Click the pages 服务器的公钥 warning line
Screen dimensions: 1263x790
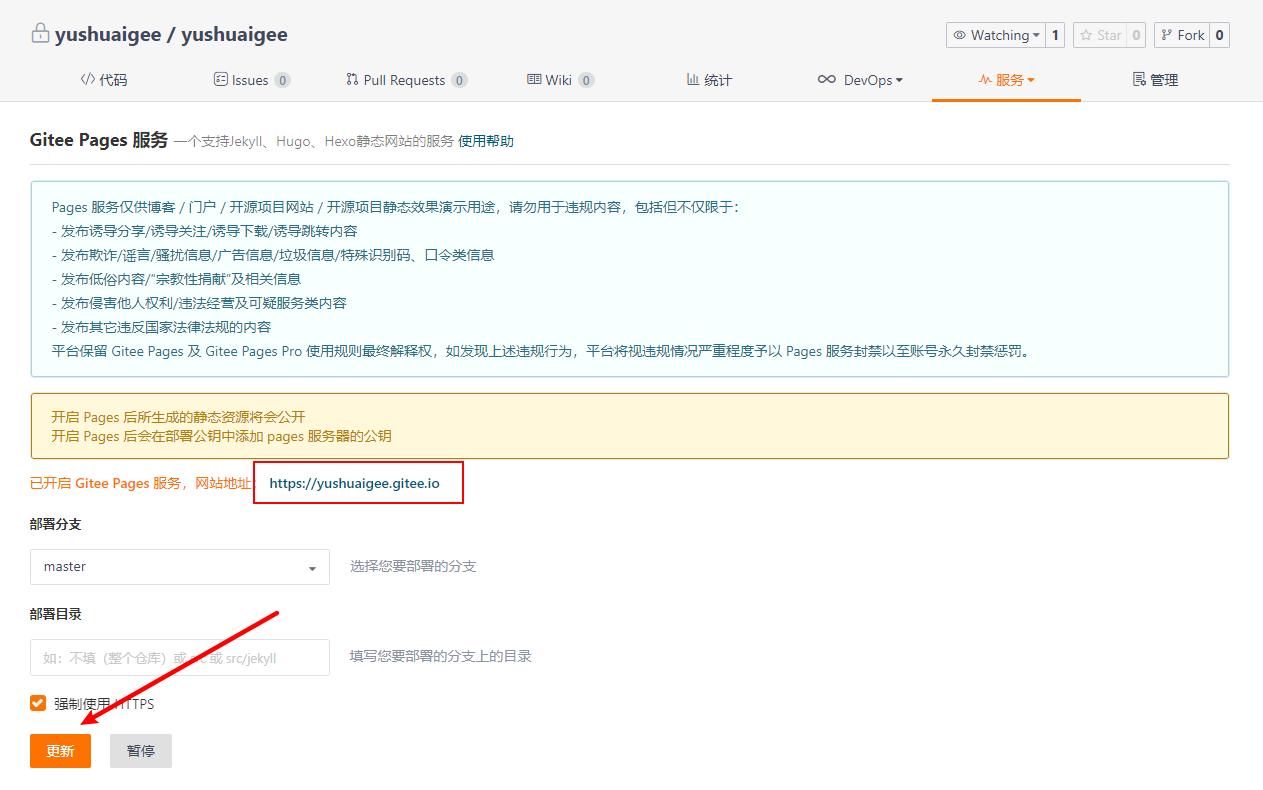click(221, 436)
